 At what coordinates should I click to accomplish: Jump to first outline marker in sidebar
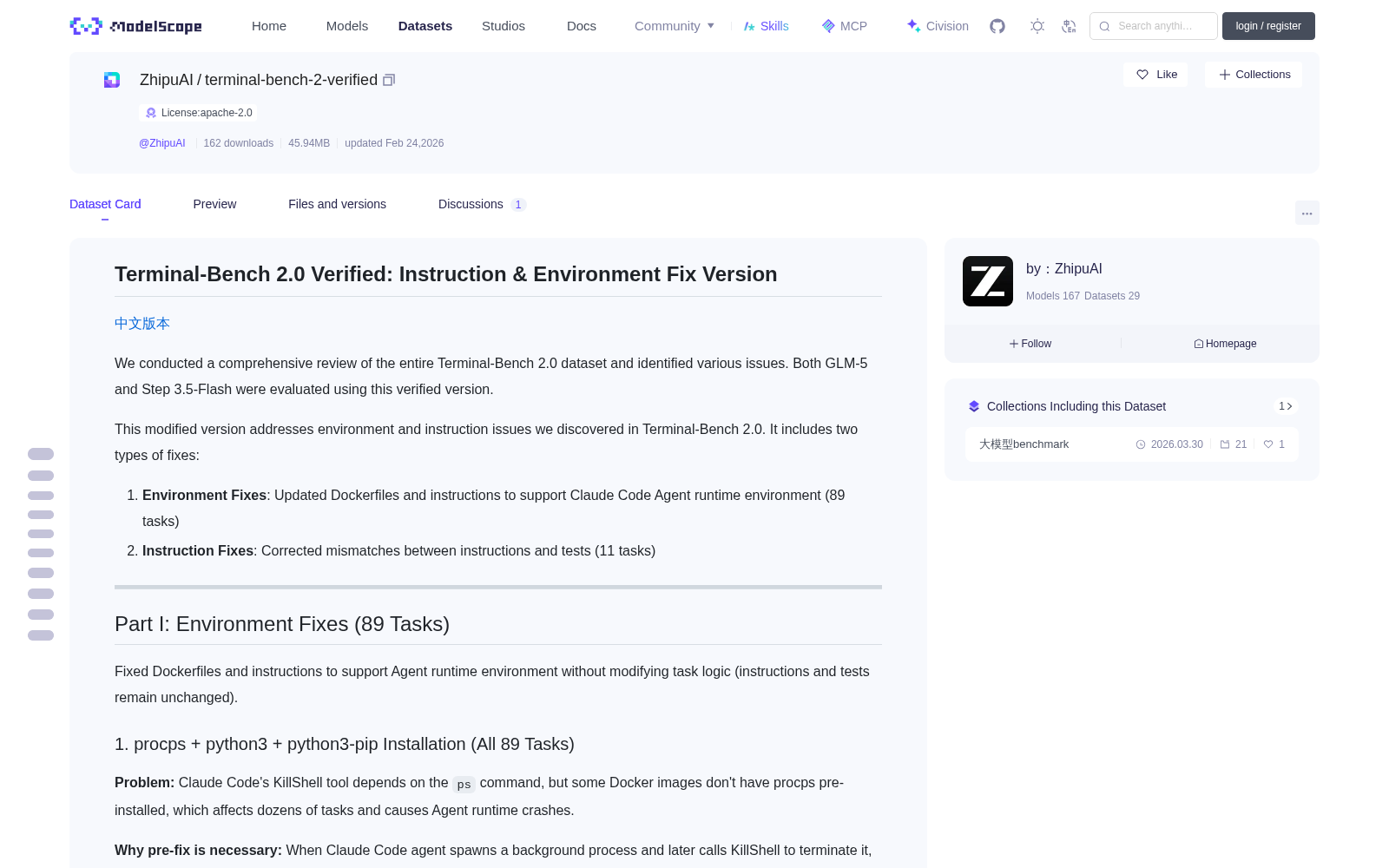pos(41,454)
